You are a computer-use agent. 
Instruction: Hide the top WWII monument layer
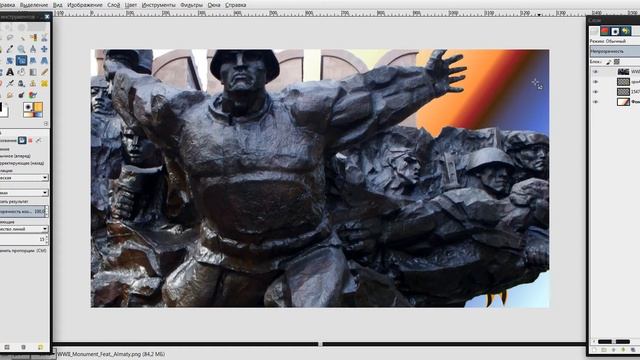tap(596, 71)
